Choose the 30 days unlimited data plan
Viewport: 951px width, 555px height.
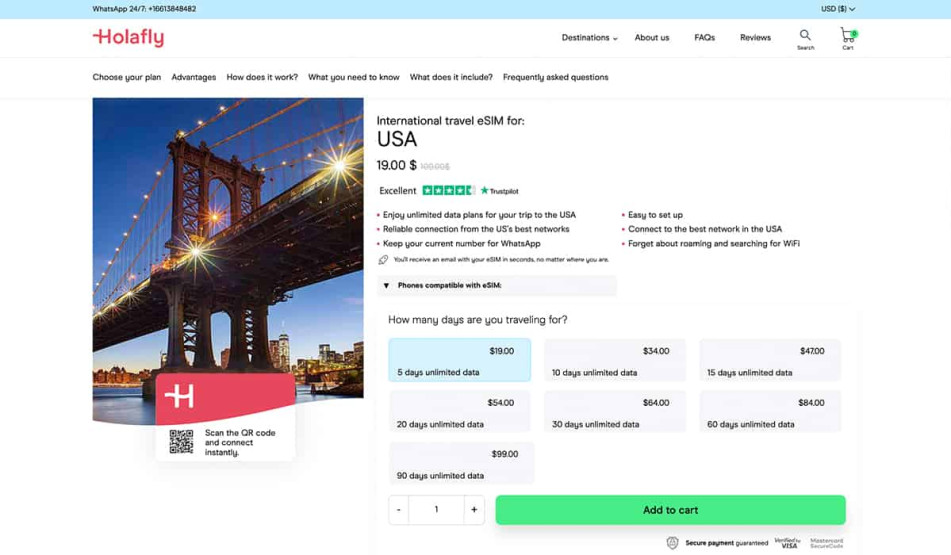click(x=615, y=412)
